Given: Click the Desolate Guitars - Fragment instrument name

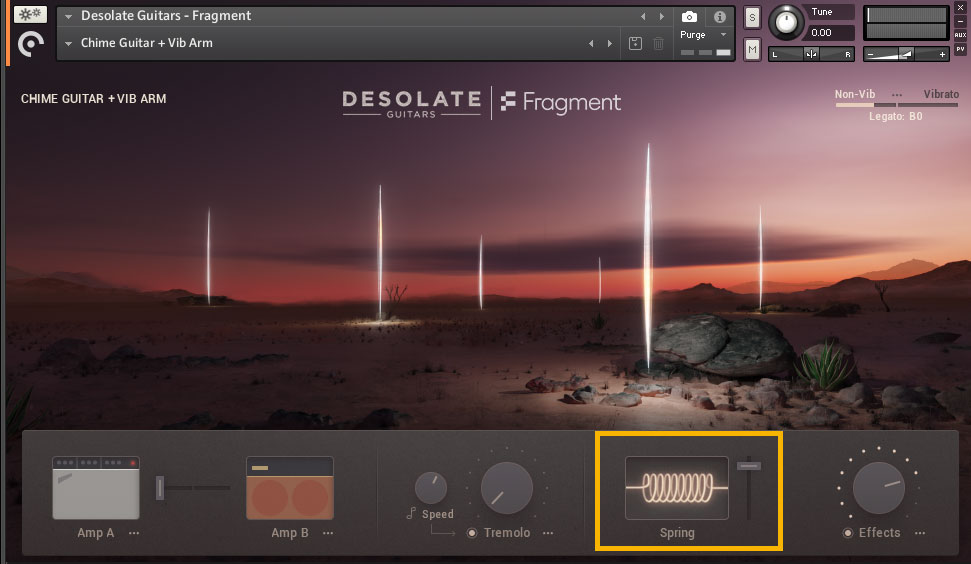Looking at the screenshot, I should (166, 16).
